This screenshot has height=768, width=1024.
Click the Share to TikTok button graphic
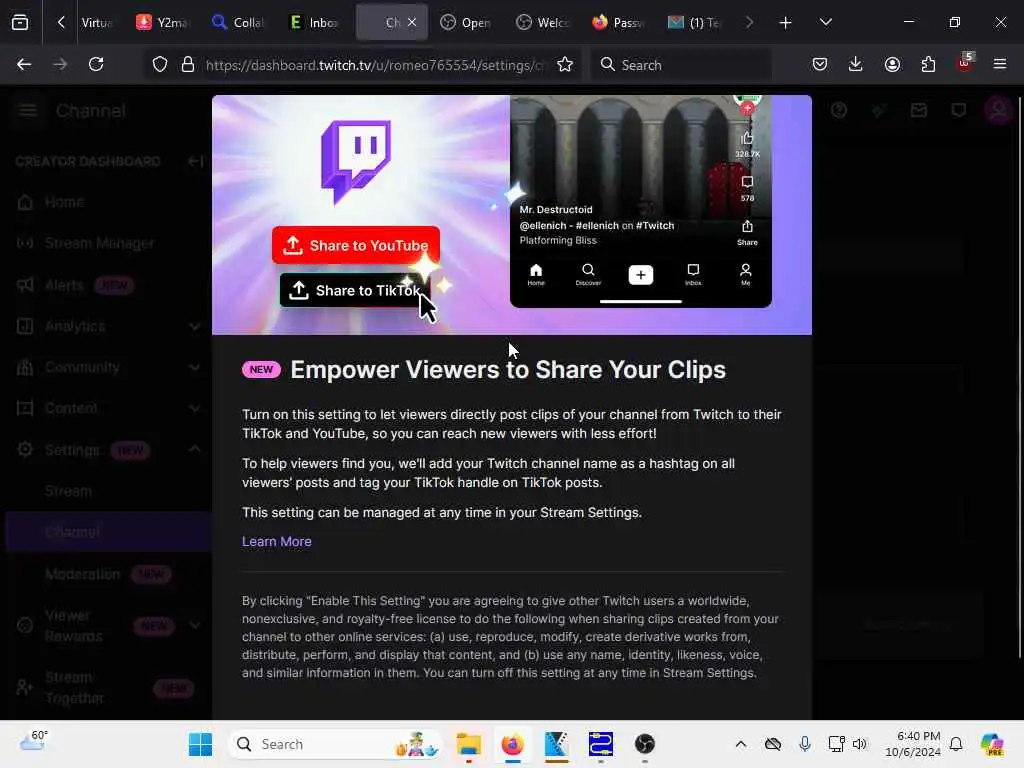[x=356, y=291]
